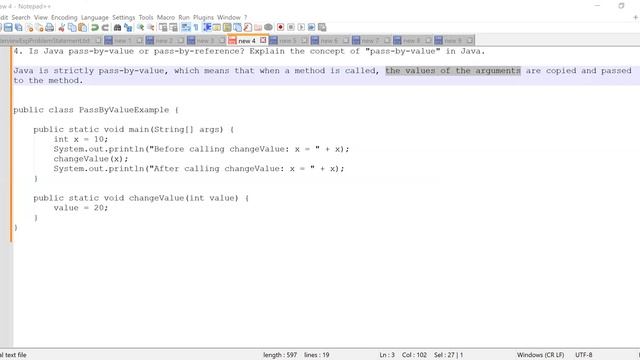This screenshot has width=640, height=360.
Task: Click the Monitoring eye toolbar icon
Action: pos(268,27)
